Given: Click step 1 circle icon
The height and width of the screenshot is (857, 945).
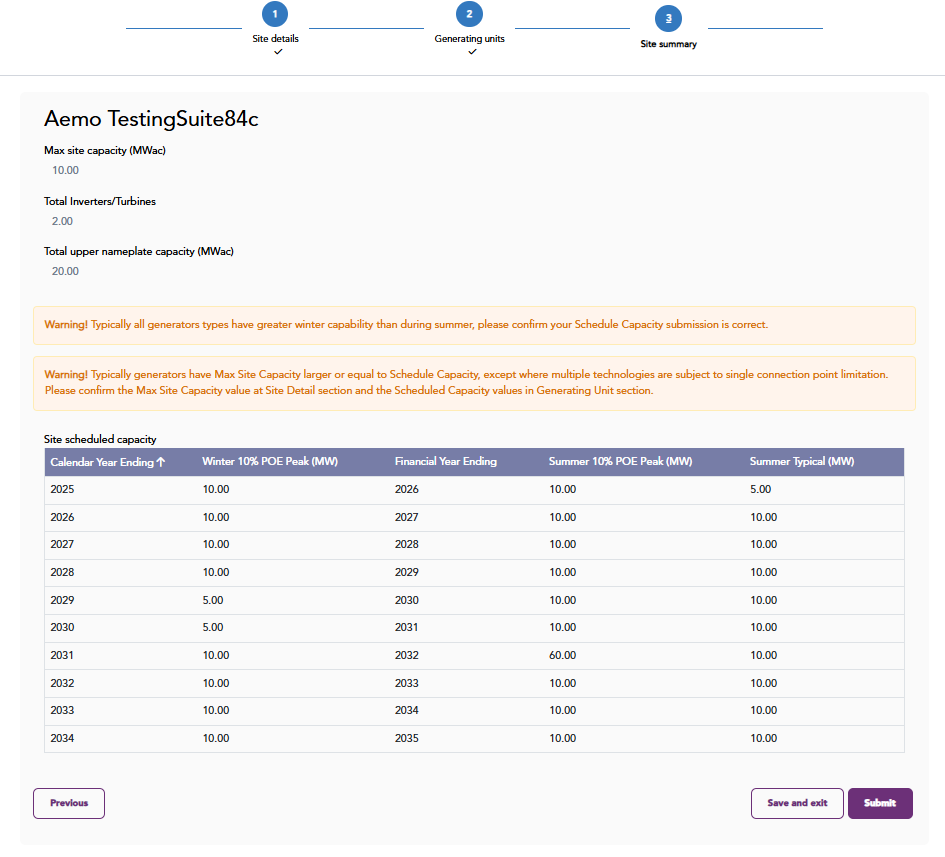Looking at the screenshot, I should tap(275, 14).
